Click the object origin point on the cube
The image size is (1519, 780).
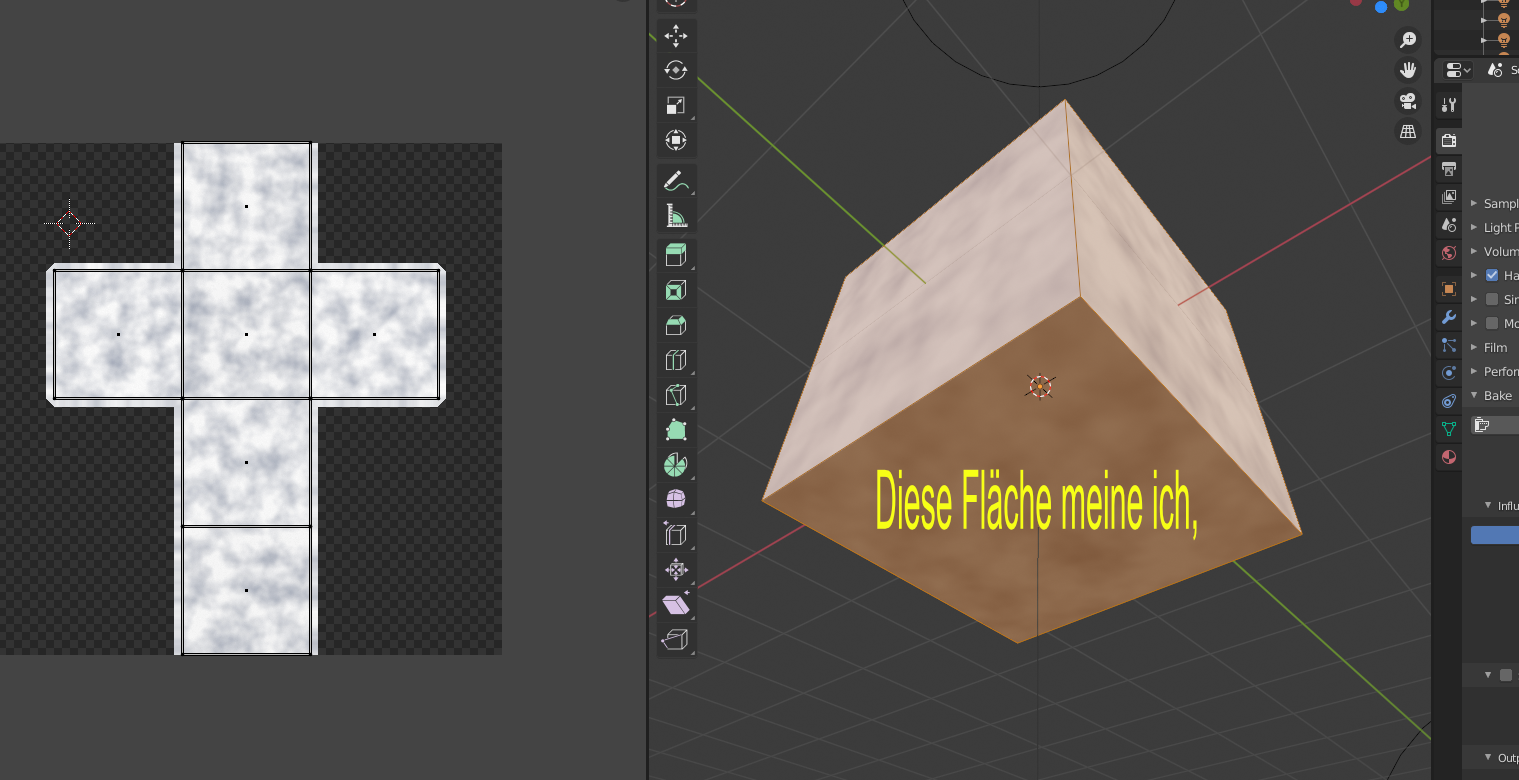(x=1040, y=386)
